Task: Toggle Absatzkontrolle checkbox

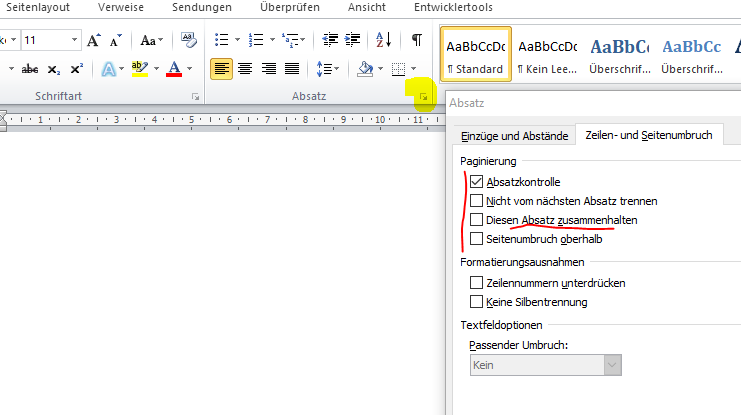Action: 476,182
